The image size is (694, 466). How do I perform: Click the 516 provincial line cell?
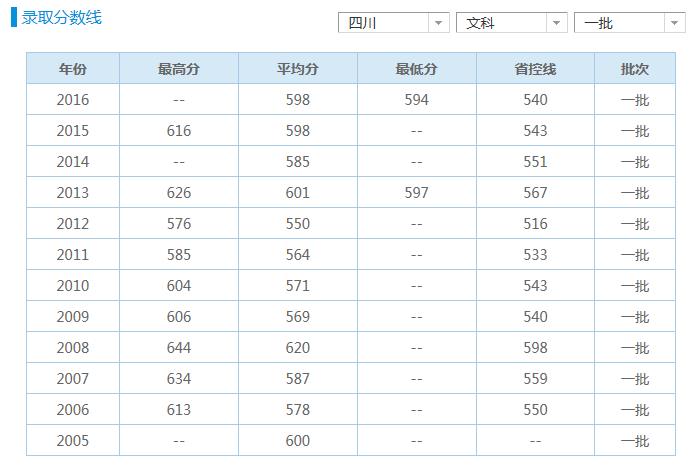(x=535, y=224)
